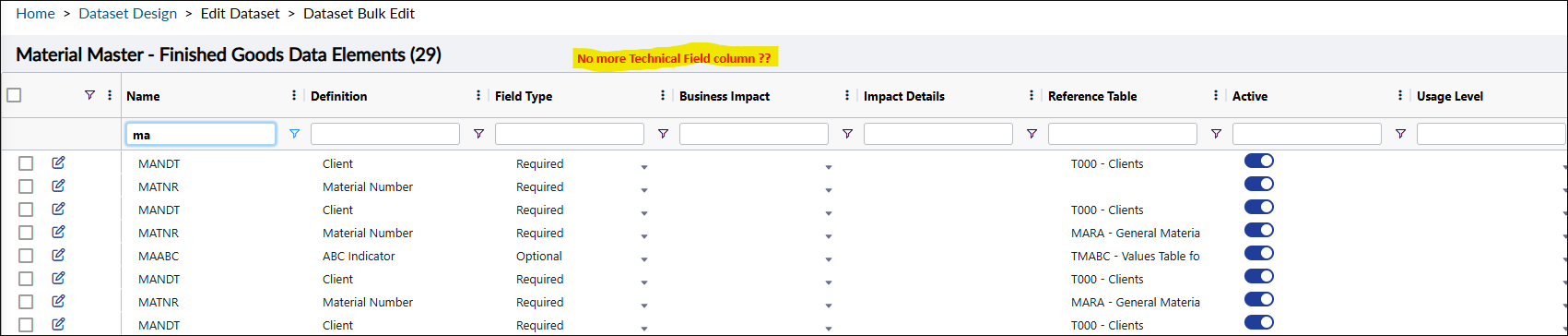1568x336 pixels.
Task: Focus the Active filter input
Action: [1307, 134]
